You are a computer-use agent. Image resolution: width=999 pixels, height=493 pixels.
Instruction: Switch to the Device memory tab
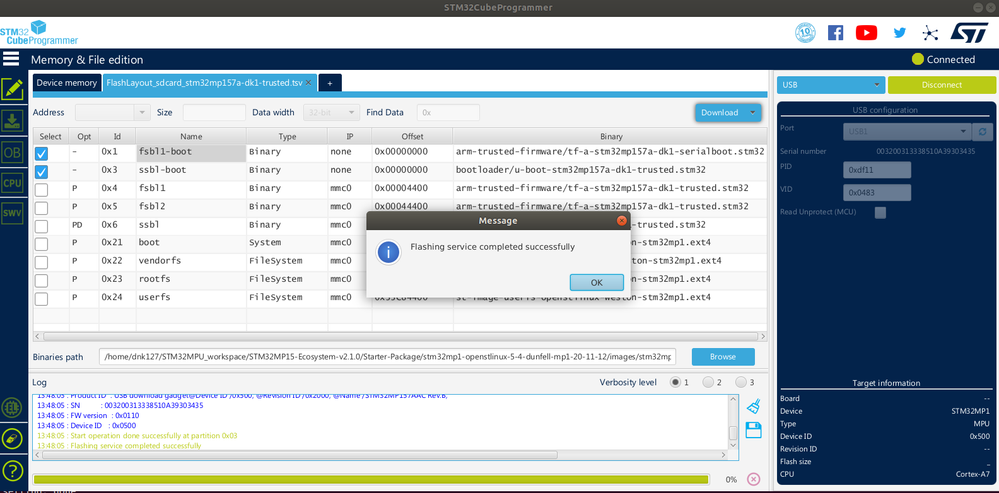pos(66,83)
